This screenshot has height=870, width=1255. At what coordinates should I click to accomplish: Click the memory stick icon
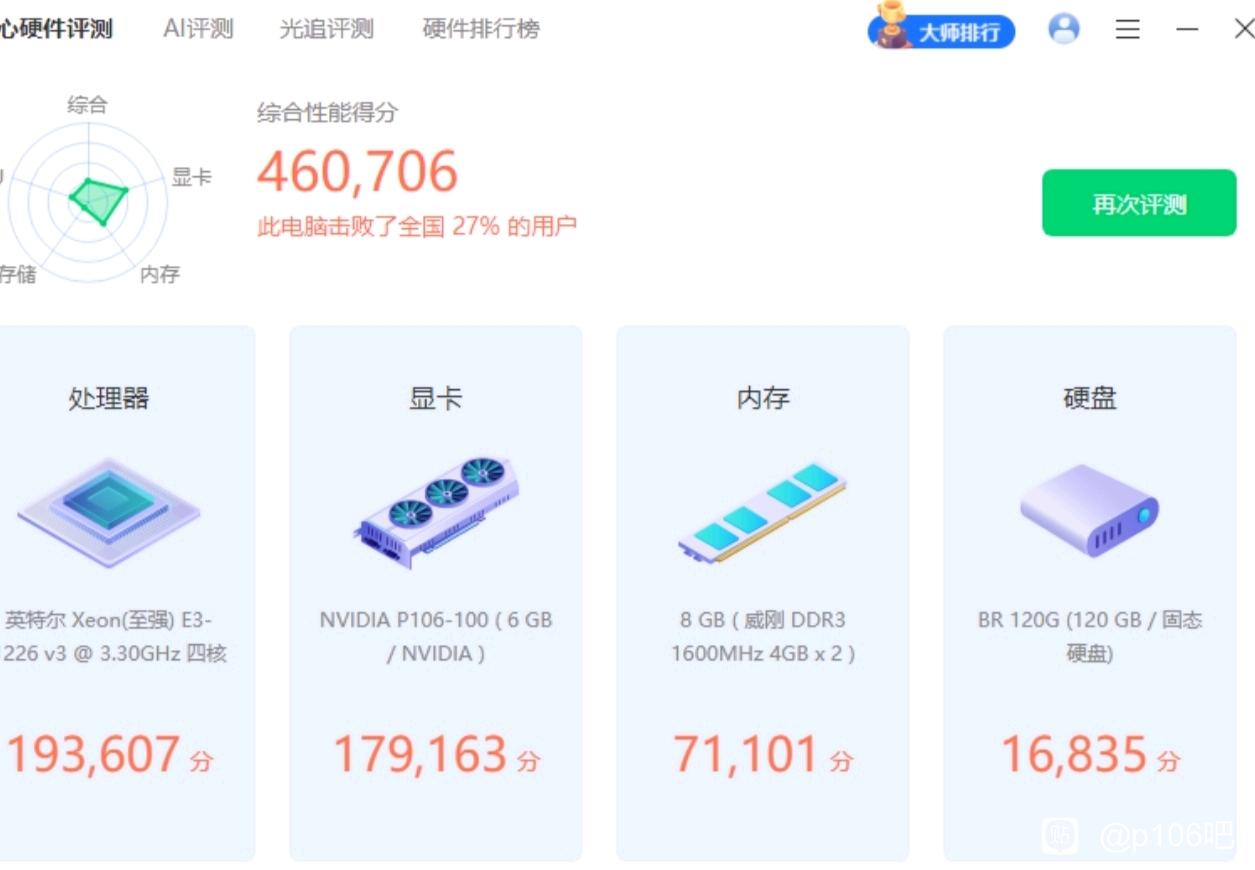click(x=763, y=512)
